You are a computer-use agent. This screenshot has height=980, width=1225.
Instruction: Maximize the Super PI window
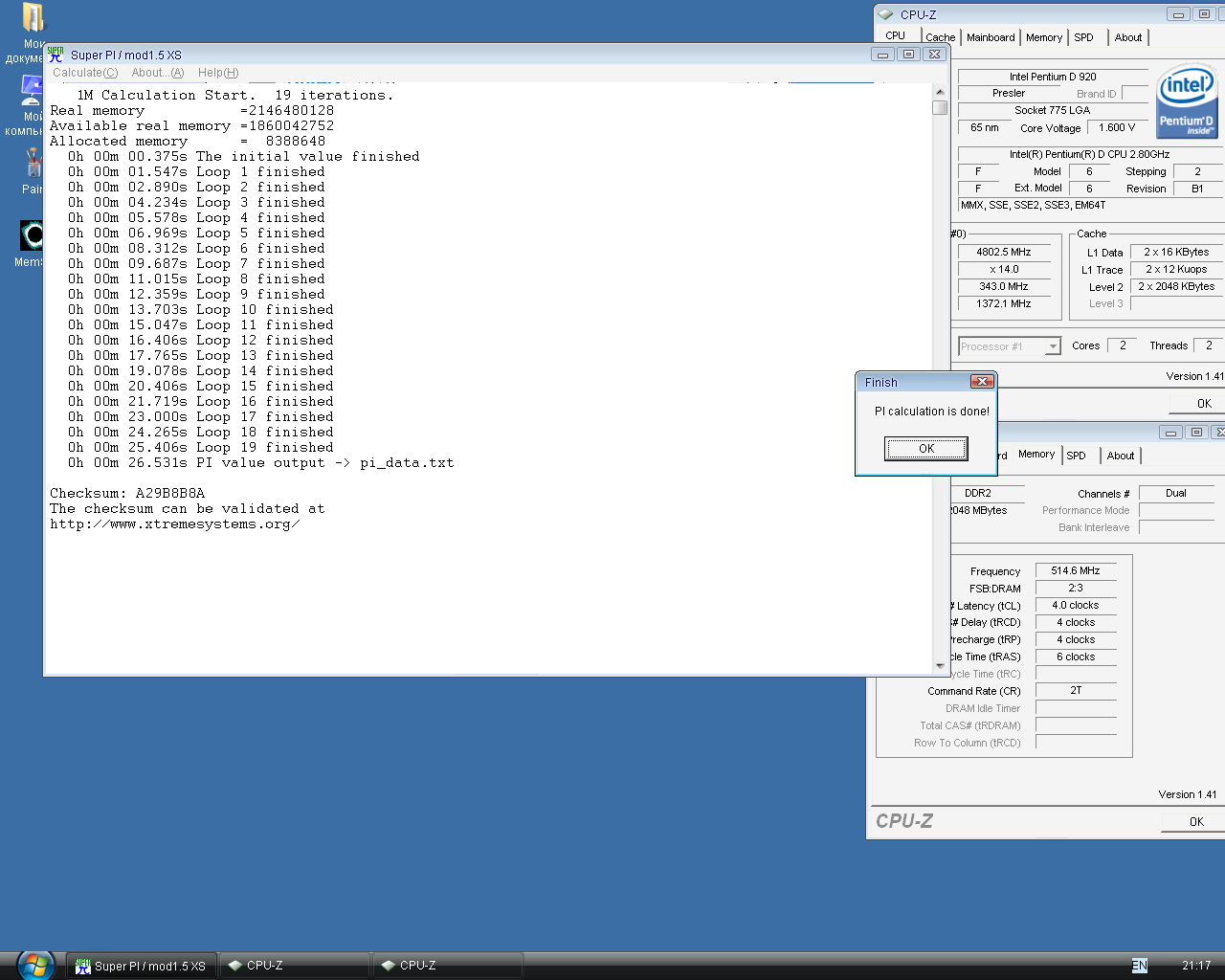click(x=909, y=55)
